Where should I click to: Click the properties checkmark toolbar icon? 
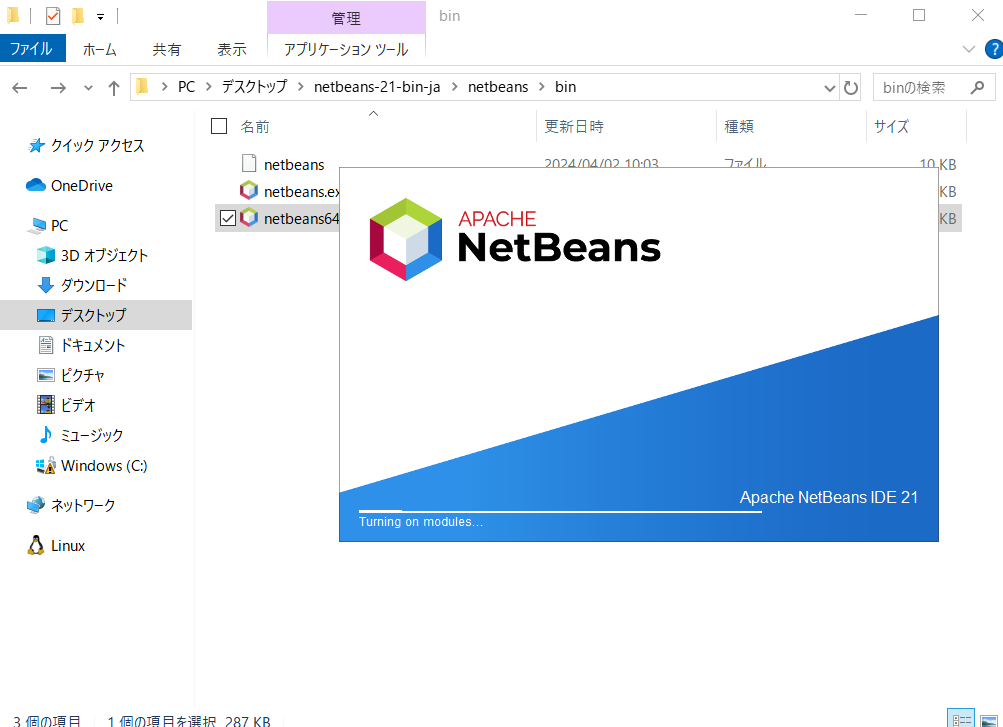click(x=53, y=16)
